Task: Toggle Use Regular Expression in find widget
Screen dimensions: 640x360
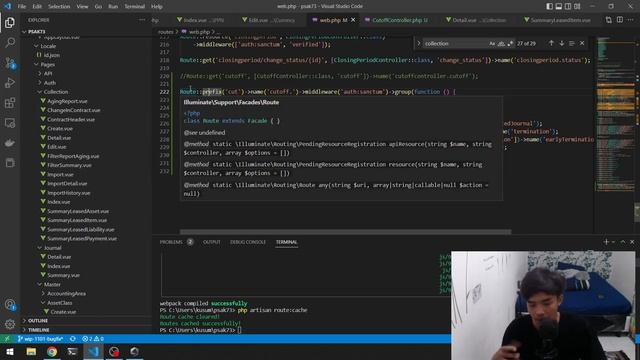Action: click(x=510, y=44)
